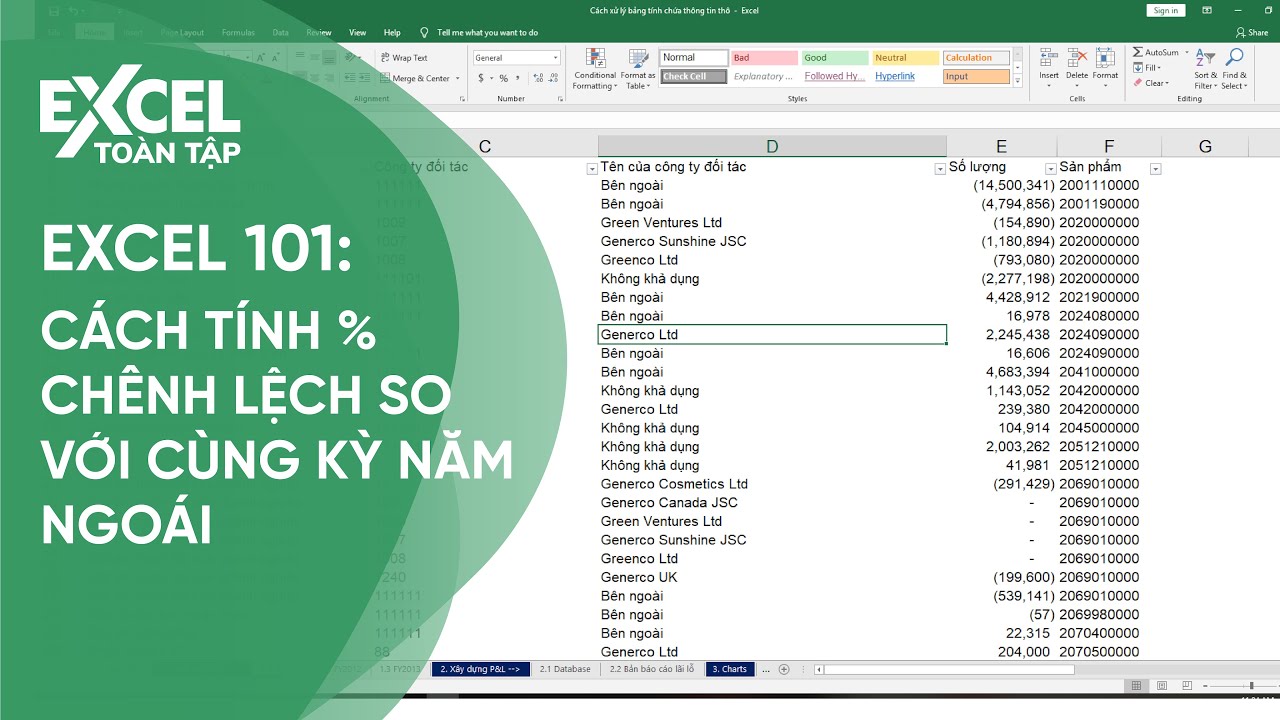The width and height of the screenshot is (1280, 720).
Task: Open filter dropdown for Số lượng column
Action: tap(1051, 169)
